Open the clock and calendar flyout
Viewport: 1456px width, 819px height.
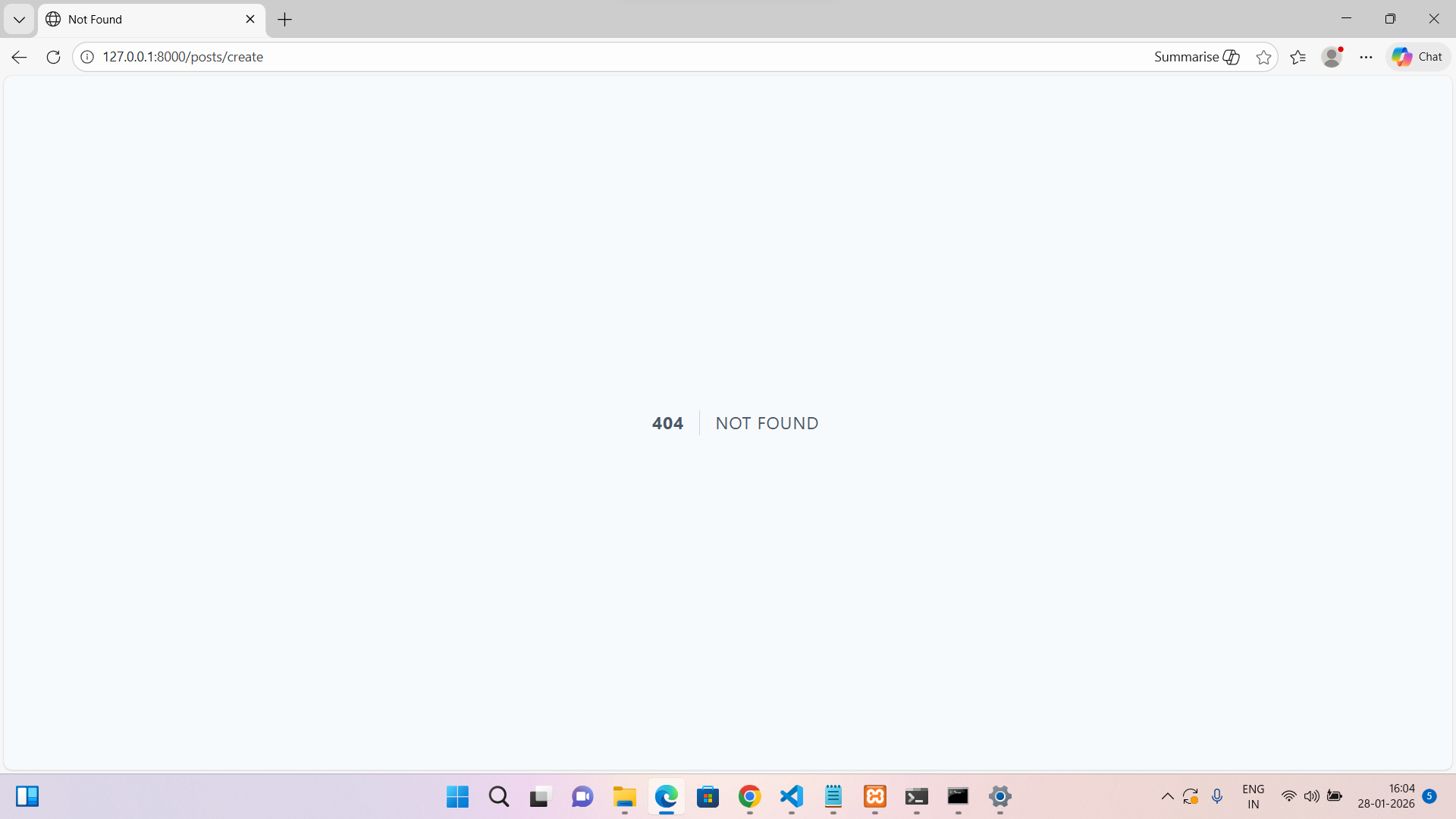tap(1386, 796)
